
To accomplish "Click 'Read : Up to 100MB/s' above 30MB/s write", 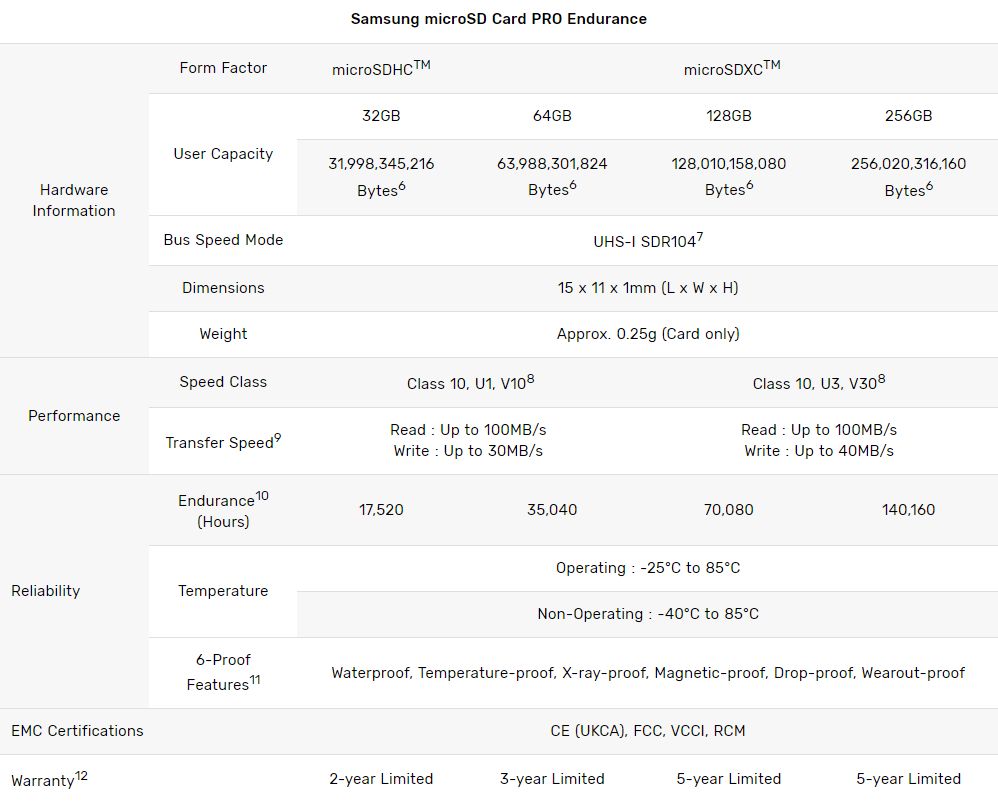I will click(468, 430).
